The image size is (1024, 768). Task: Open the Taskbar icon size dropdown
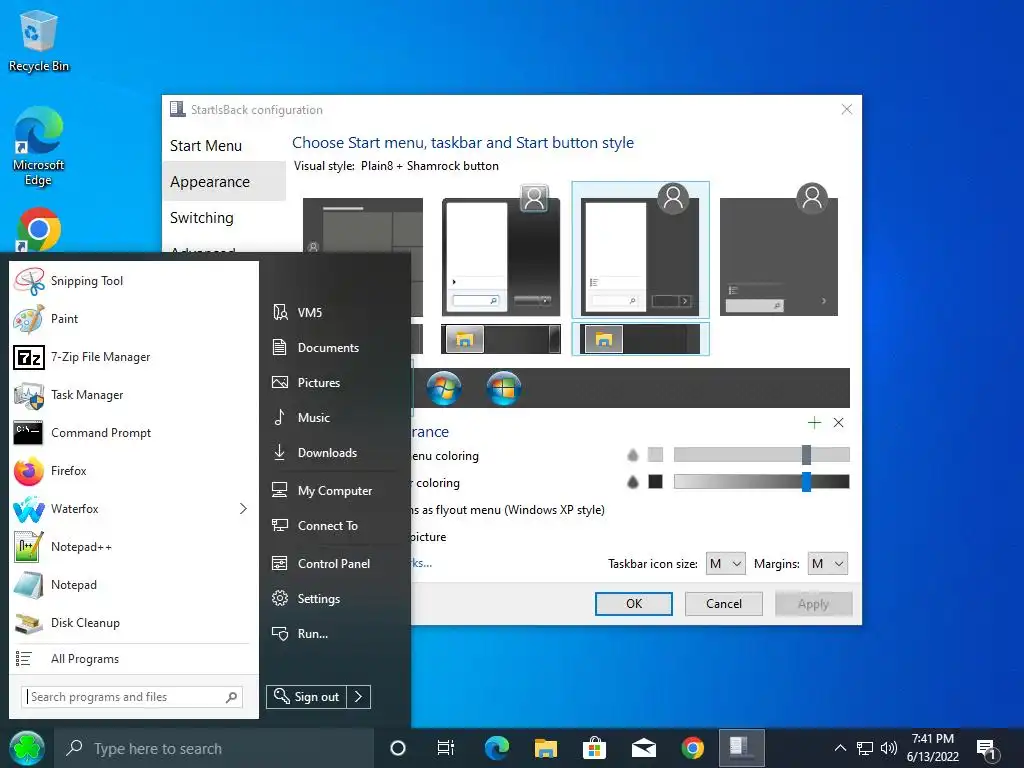coord(726,564)
